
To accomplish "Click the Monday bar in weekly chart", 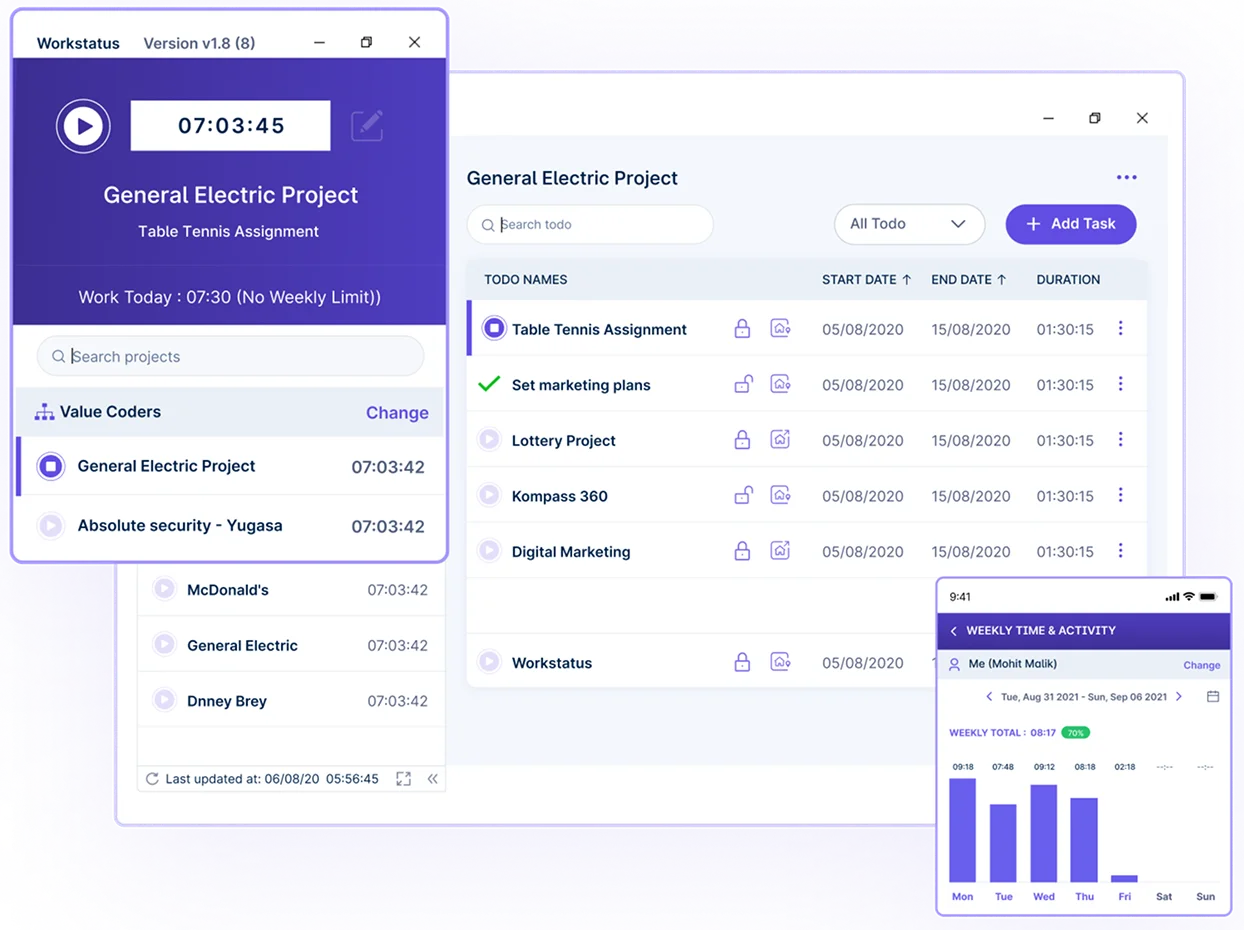I will (x=962, y=830).
